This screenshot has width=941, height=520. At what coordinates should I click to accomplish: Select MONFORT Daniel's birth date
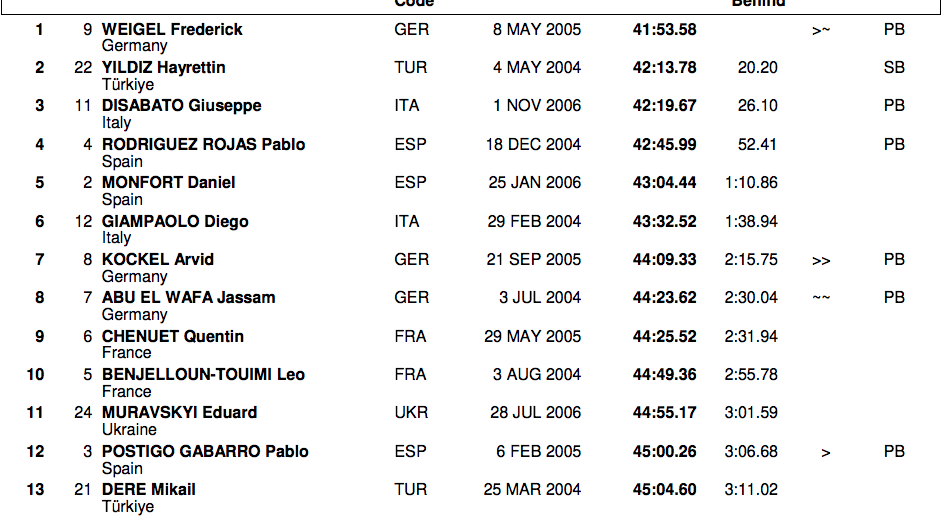click(x=531, y=183)
